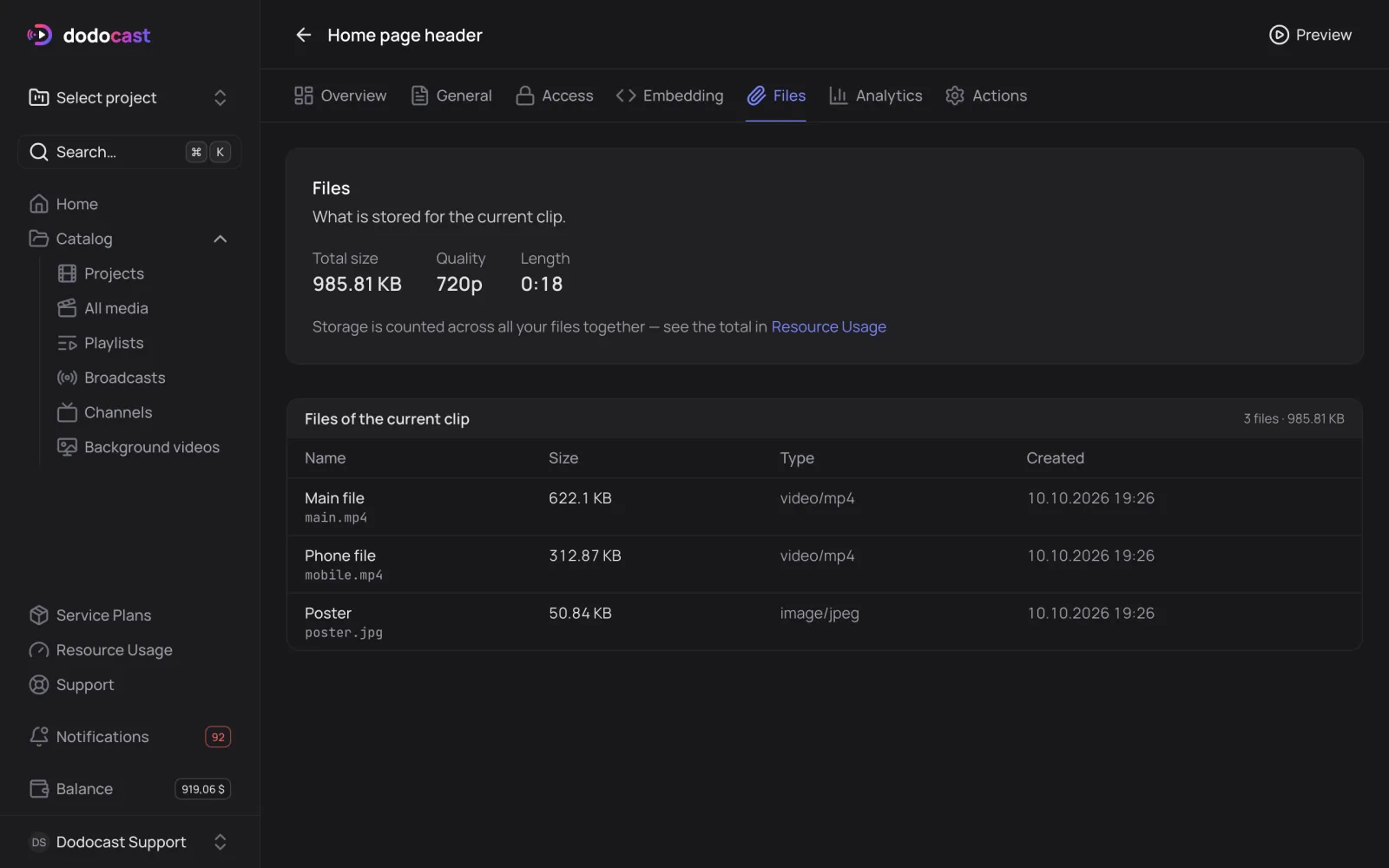Click the image/jpeg type cell

(820, 614)
